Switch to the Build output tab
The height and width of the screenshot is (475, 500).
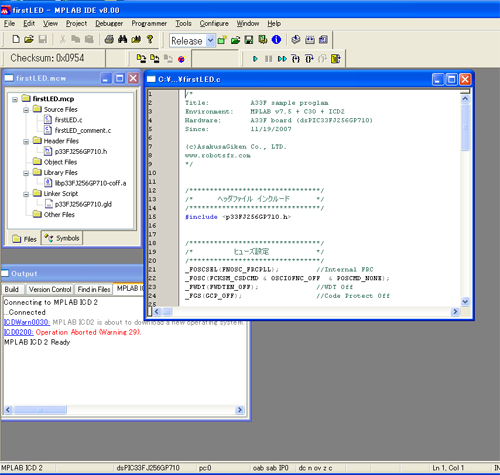tap(12, 289)
